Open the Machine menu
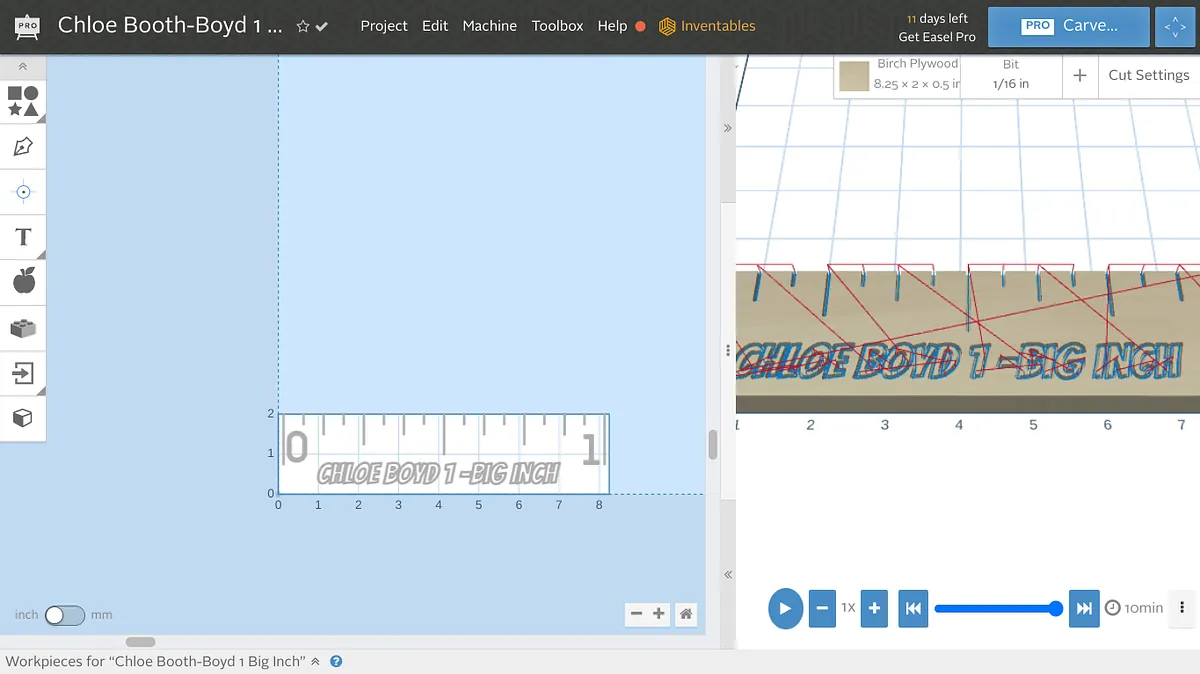 click(489, 26)
